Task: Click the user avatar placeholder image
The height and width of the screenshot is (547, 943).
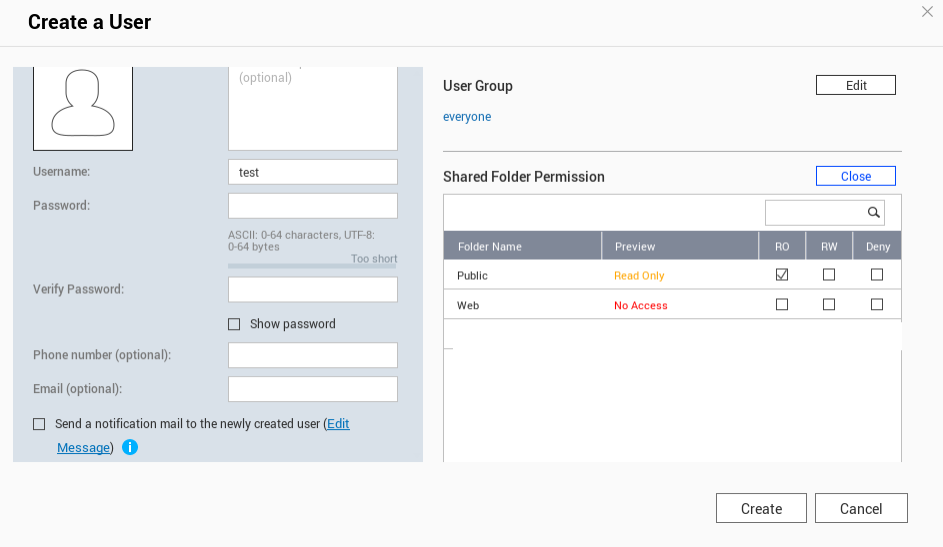Action: coord(83,108)
